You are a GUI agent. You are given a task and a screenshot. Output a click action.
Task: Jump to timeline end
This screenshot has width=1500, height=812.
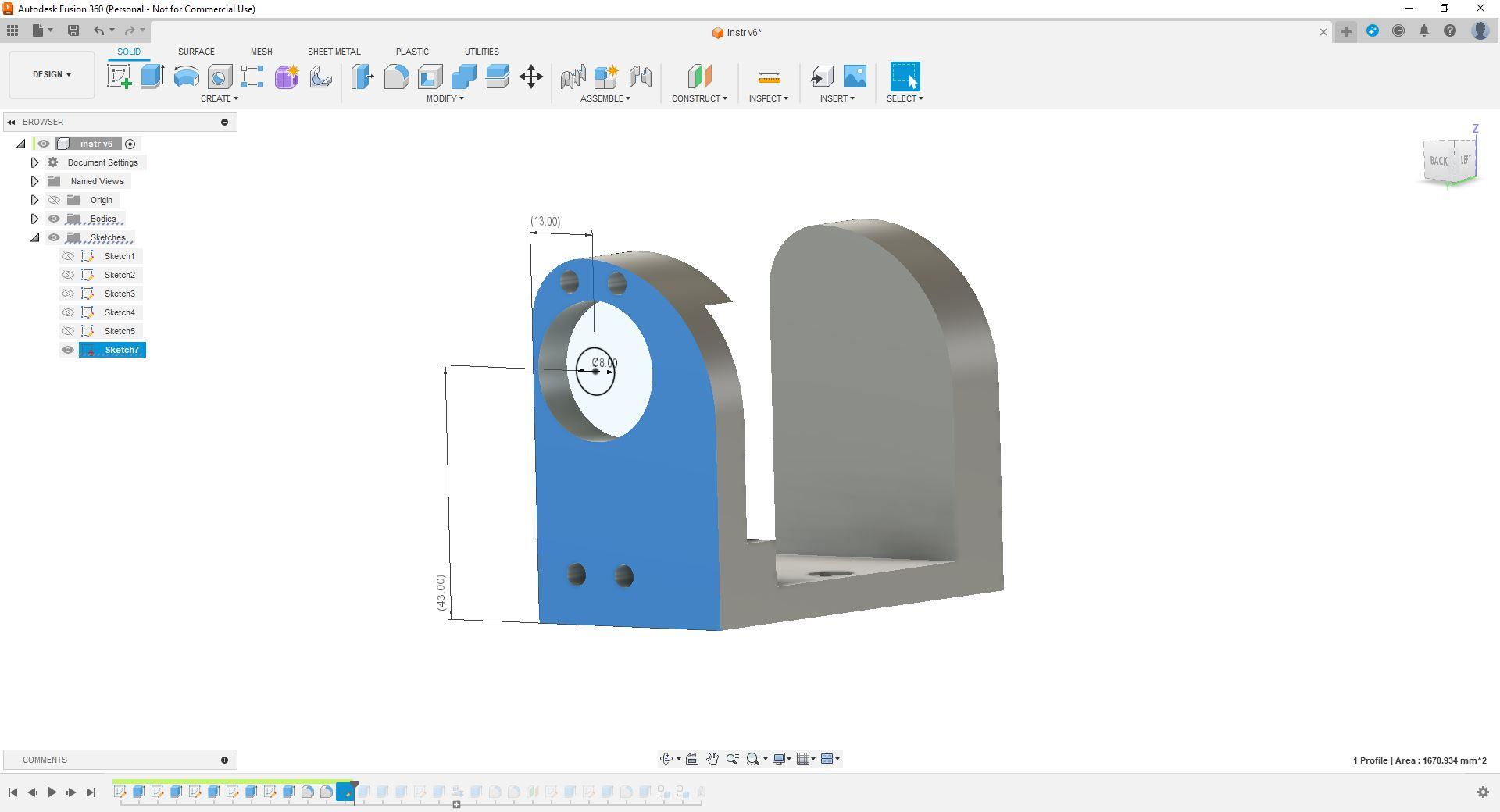coord(91,792)
